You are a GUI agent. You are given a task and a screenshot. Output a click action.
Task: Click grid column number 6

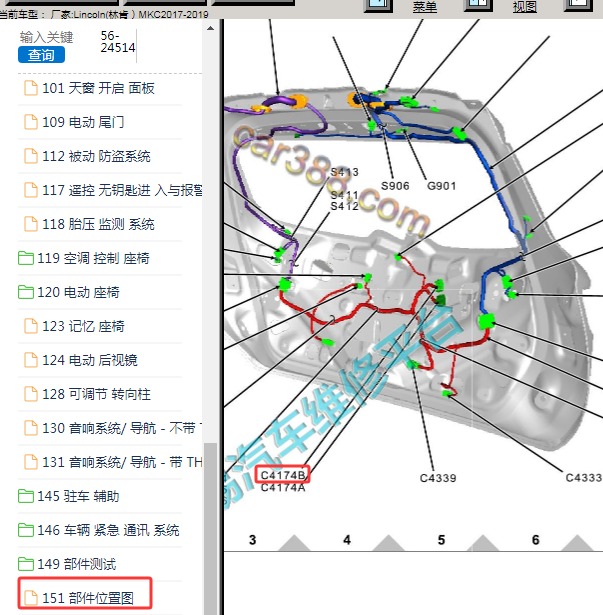tap(536, 540)
